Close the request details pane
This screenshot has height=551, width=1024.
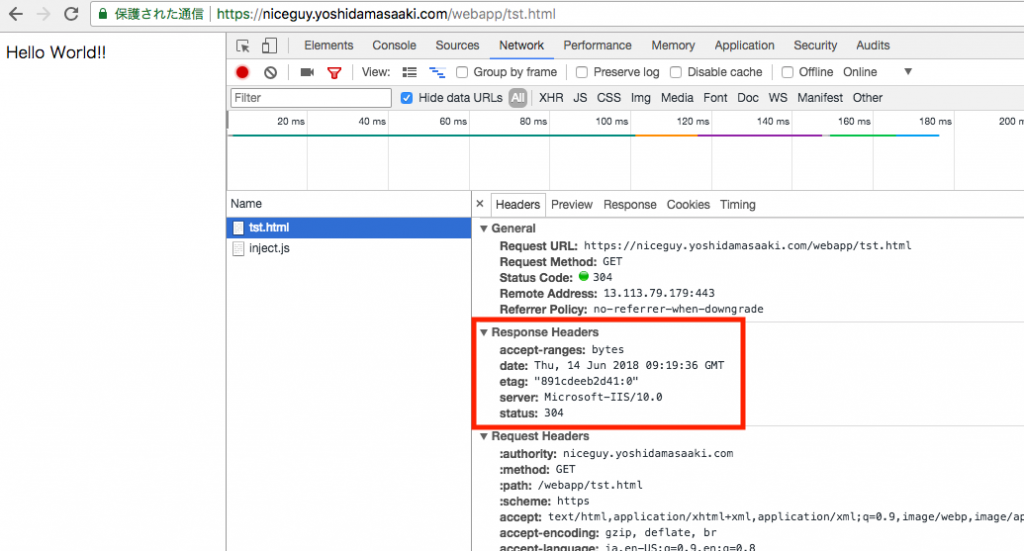480,204
